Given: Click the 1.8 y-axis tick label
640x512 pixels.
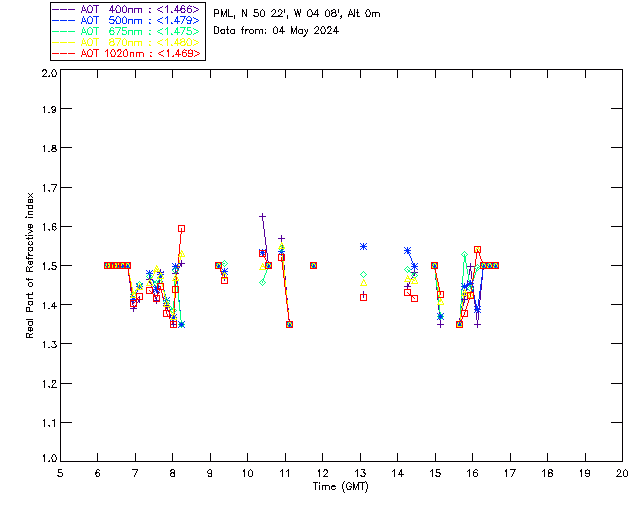Looking at the screenshot, I should [49, 148].
